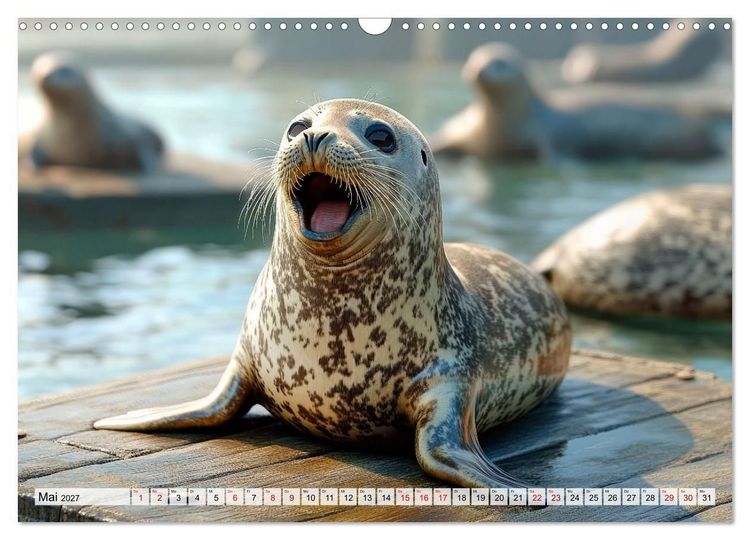The height and width of the screenshot is (540, 750).
Task: Click the "Mai 2027" month label
Action: click(x=59, y=497)
